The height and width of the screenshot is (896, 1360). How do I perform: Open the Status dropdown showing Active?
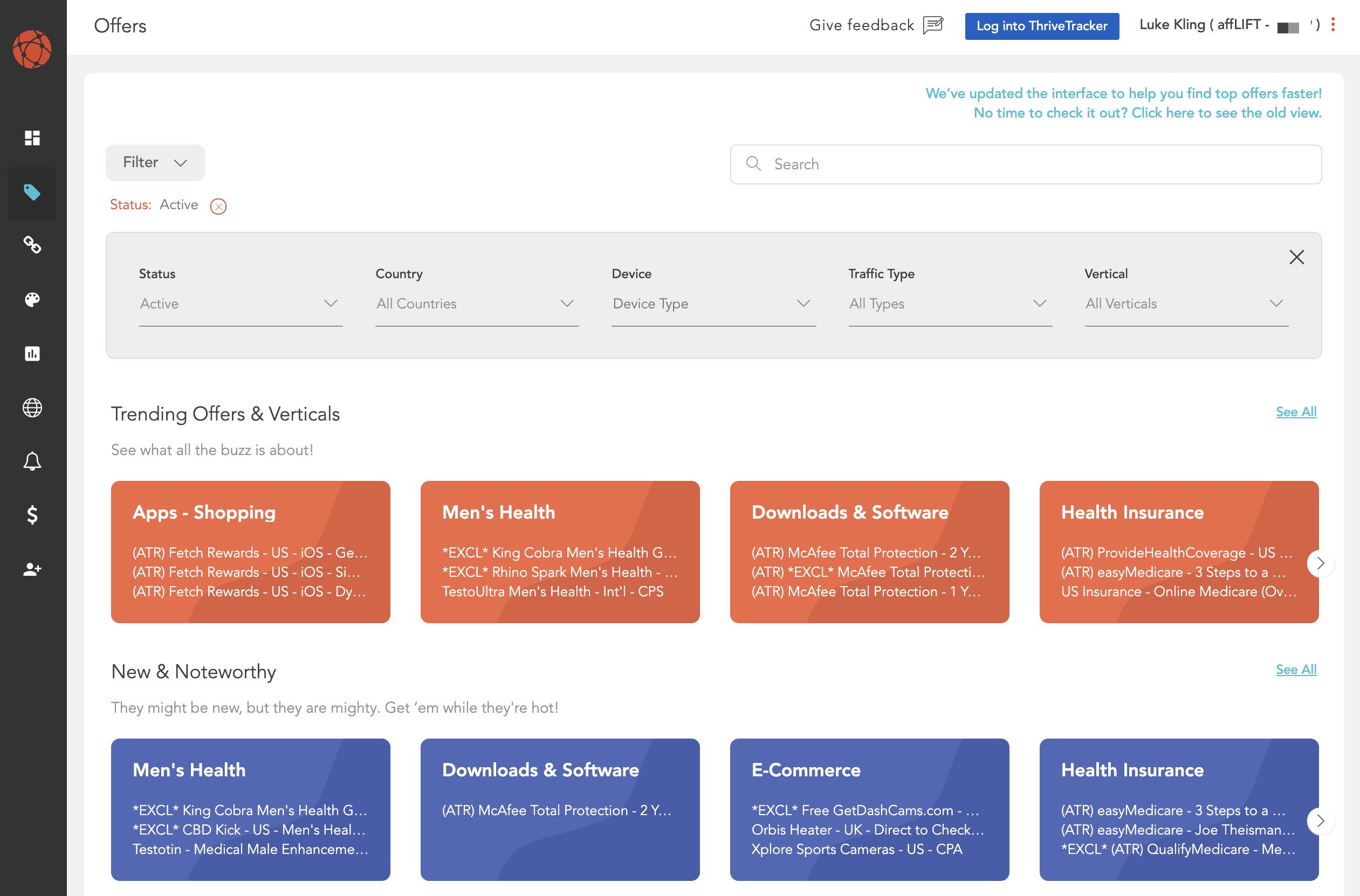point(241,304)
